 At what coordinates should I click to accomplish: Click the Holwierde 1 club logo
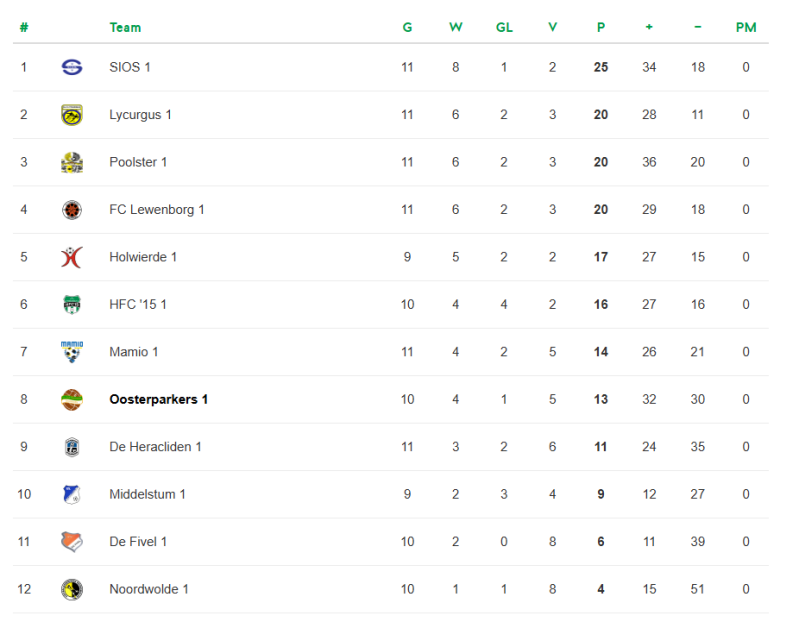point(72,257)
